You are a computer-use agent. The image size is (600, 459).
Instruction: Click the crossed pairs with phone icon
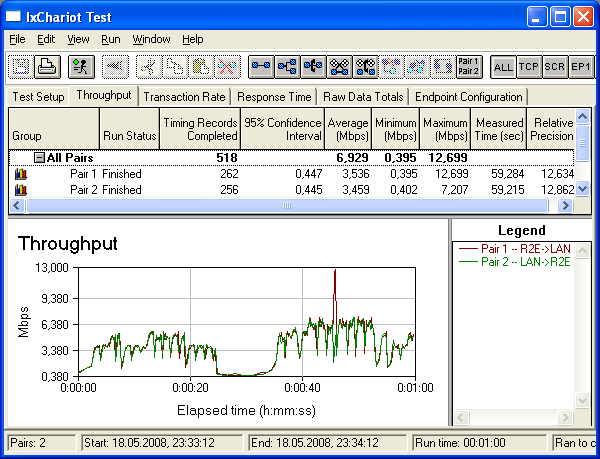tap(365, 67)
